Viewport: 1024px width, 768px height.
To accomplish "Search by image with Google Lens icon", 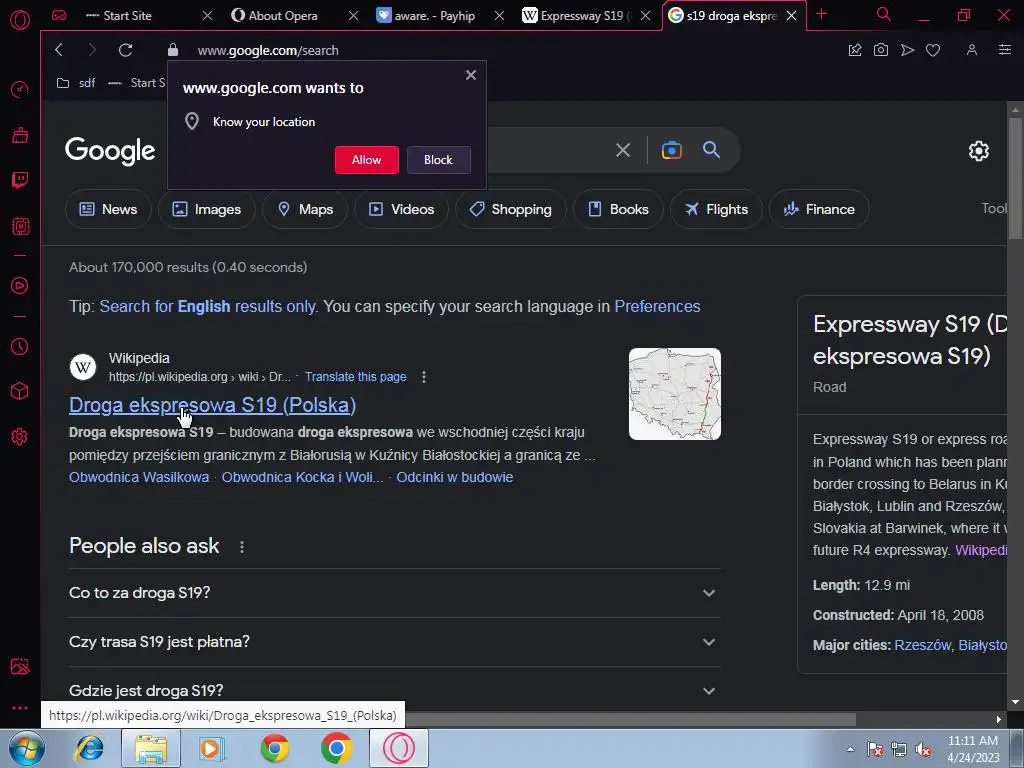I will click(x=671, y=150).
